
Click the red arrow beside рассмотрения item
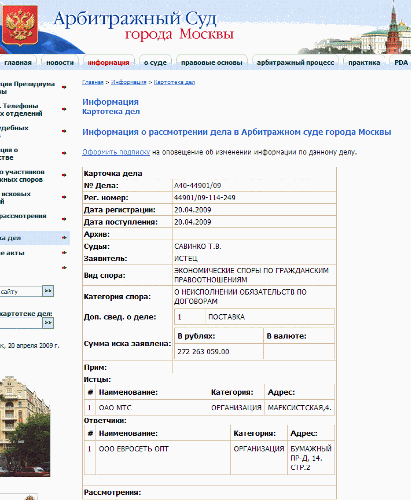click(x=64, y=219)
